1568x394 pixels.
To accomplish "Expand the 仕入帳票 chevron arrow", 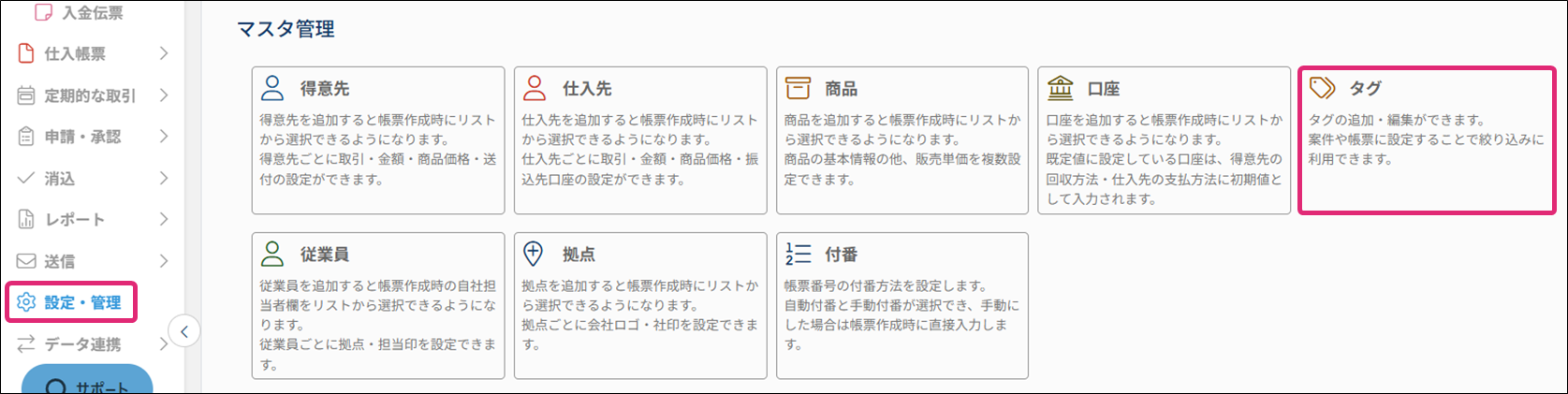I will (x=164, y=53).
